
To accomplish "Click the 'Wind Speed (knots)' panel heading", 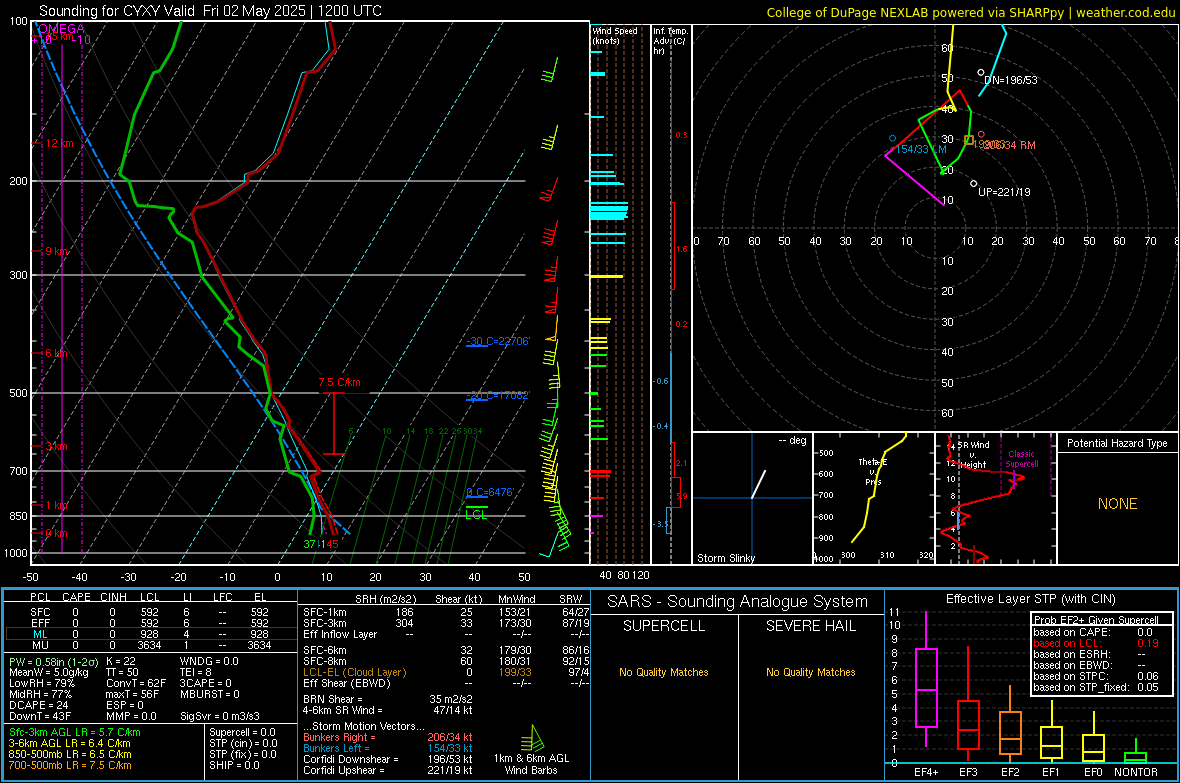I will 615,35.
